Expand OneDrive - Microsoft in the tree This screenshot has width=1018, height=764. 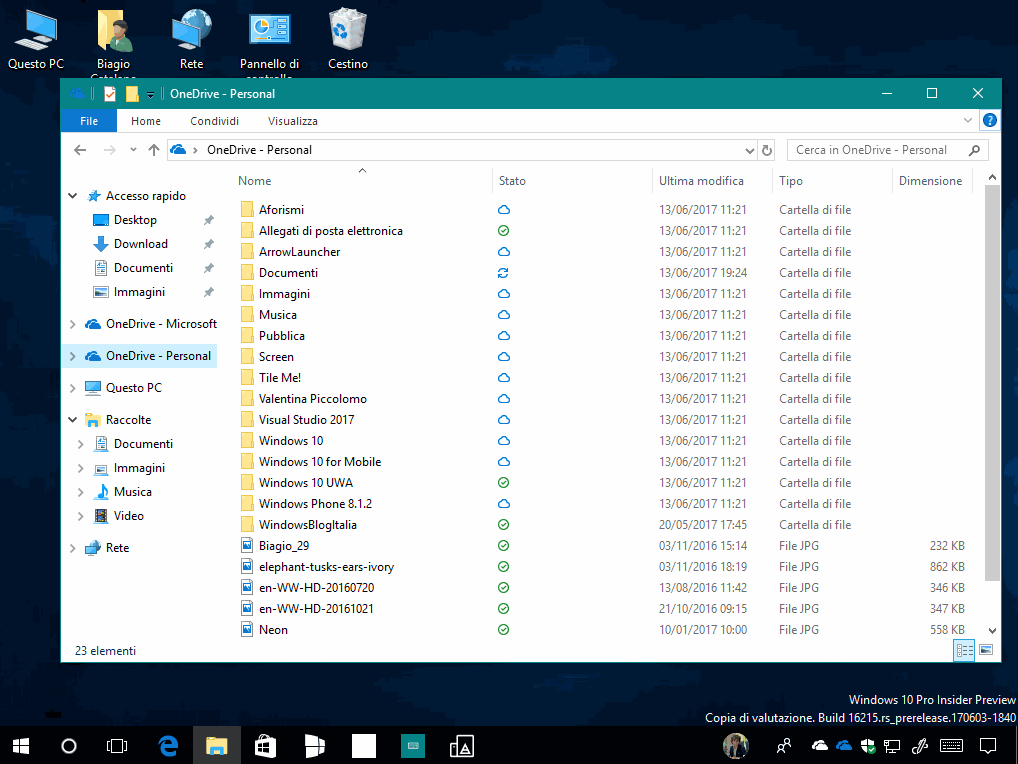tap(73, 323)
